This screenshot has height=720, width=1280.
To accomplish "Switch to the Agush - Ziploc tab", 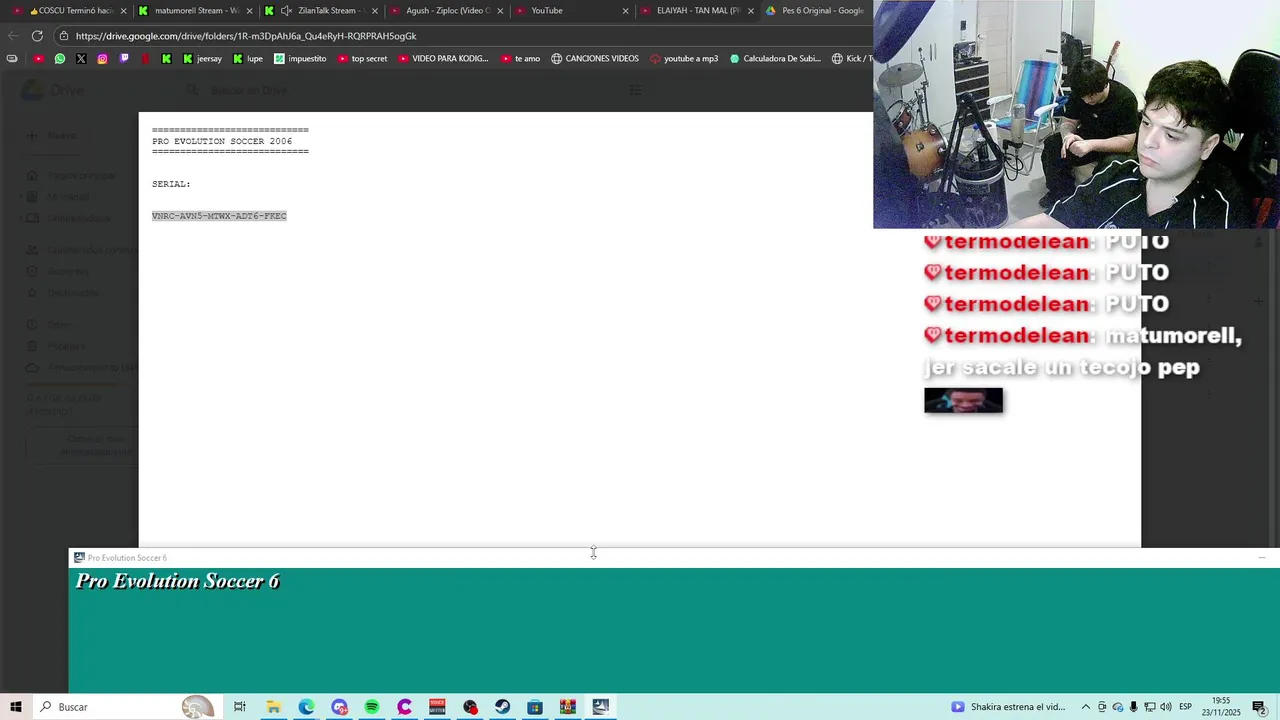I will pos(446,10).
